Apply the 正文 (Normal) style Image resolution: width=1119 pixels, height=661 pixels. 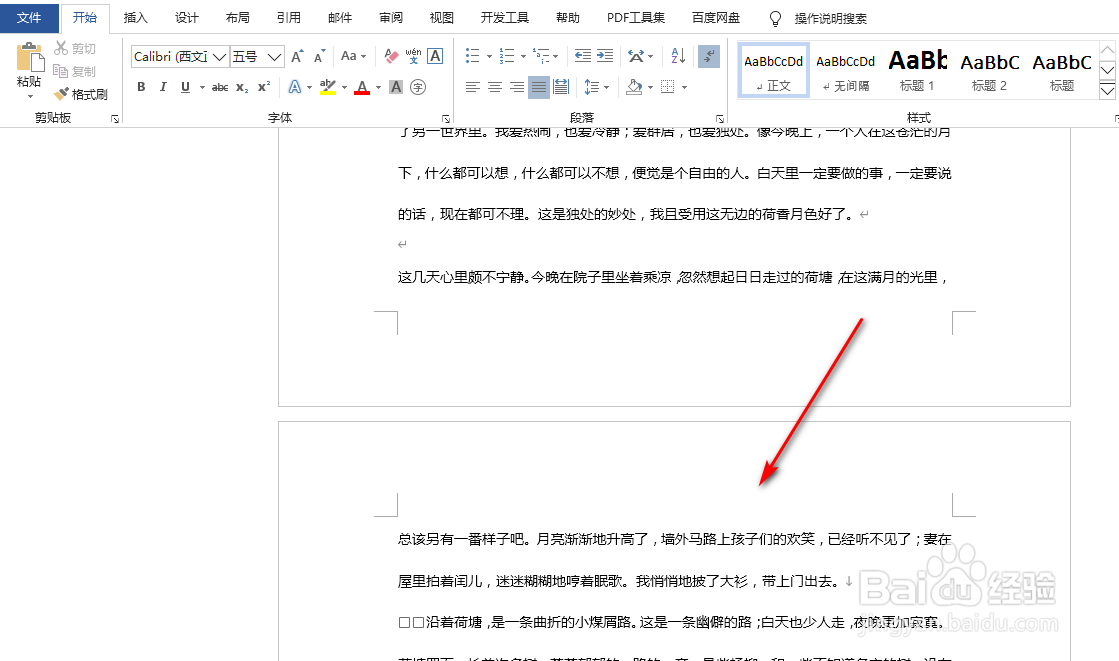pyautogui.click(x=774, y=70)
